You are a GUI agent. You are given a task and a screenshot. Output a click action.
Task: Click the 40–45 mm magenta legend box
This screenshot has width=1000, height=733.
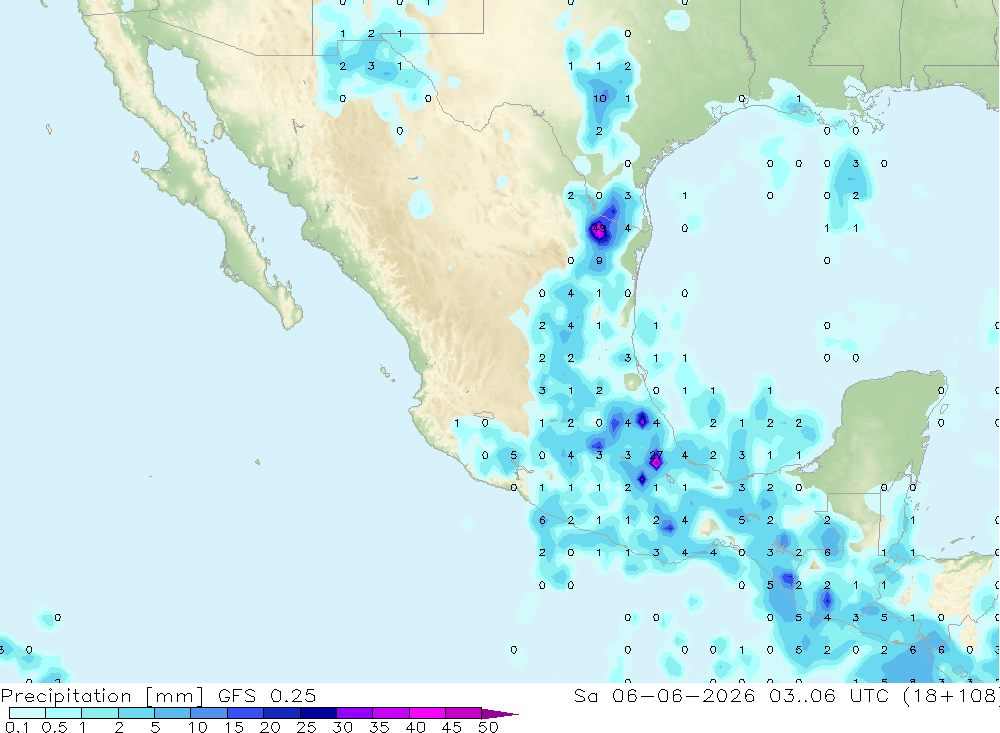coord(428,713)
